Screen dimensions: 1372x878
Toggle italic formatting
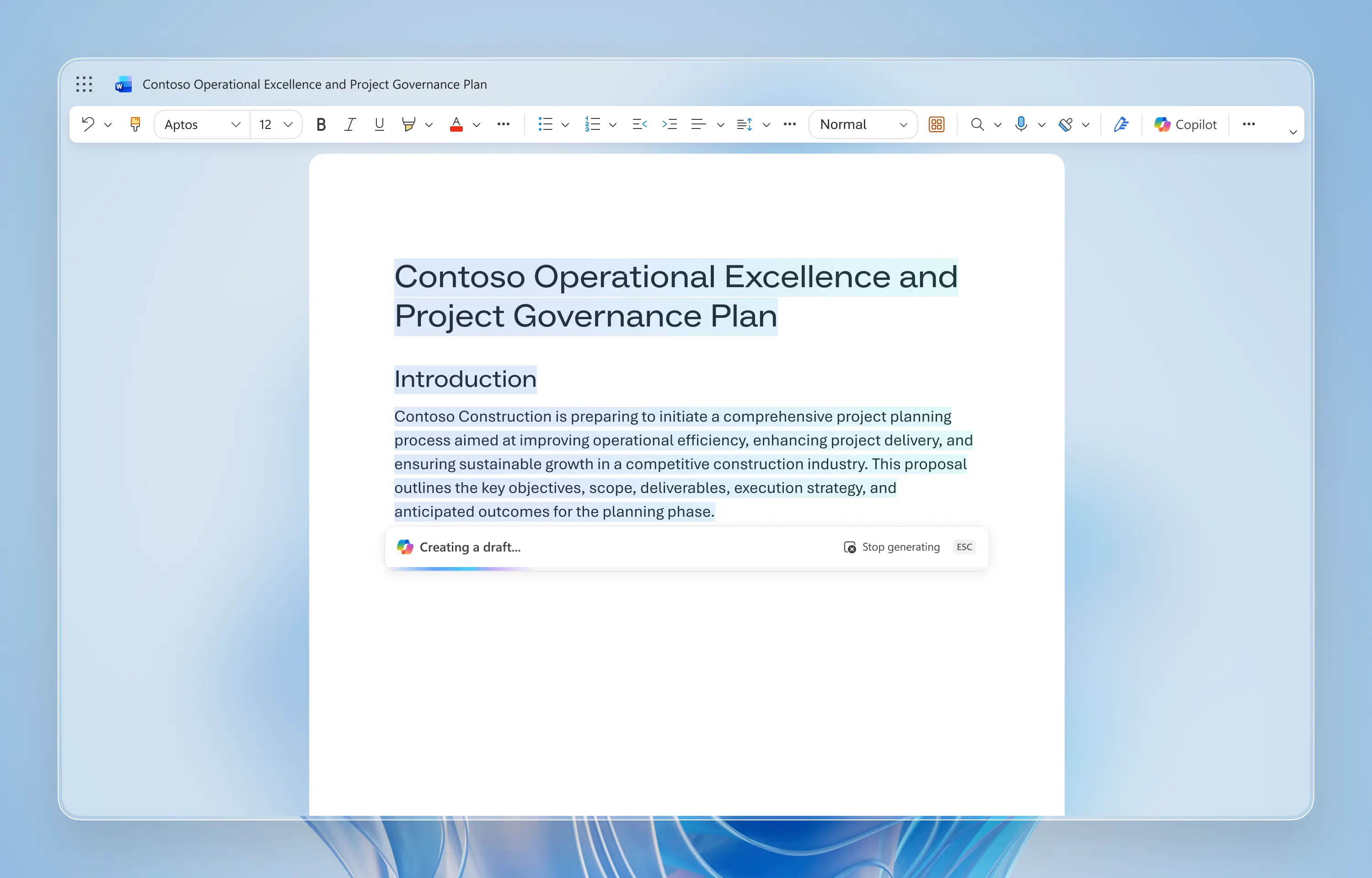[x=350, y=124]
